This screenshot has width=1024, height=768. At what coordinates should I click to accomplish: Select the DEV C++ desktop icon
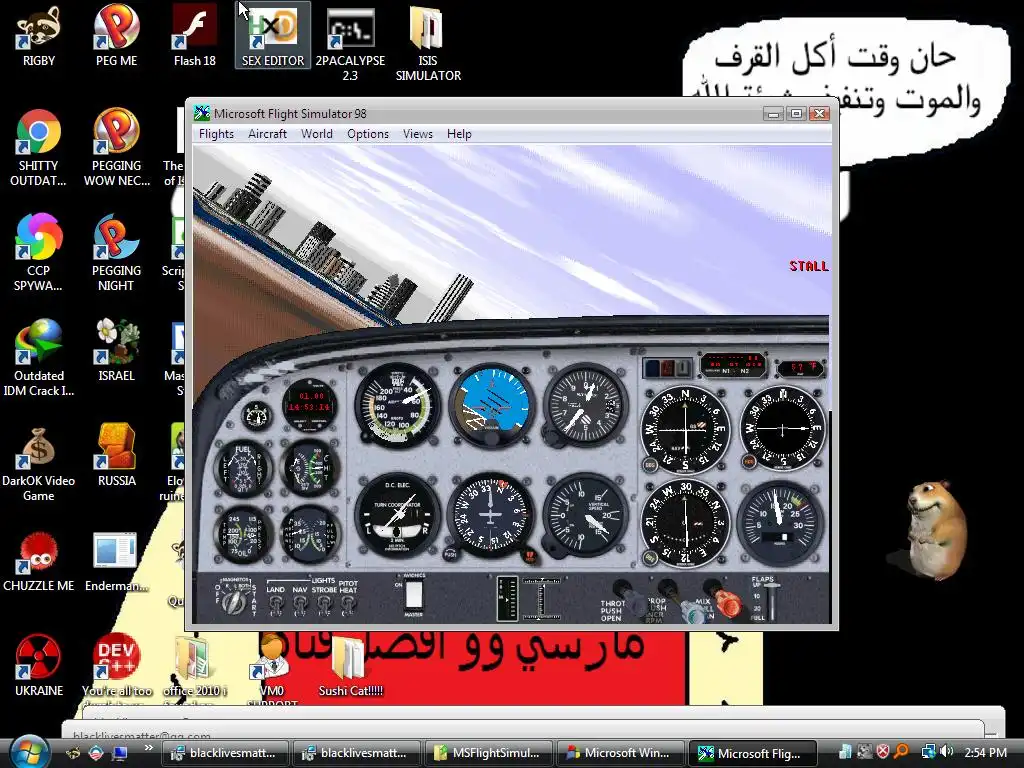[116, 665]
